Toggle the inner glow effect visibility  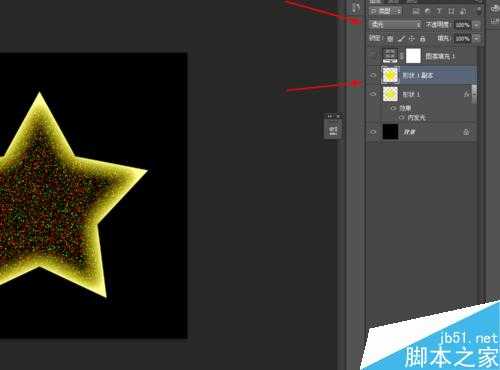coord(401,117)
